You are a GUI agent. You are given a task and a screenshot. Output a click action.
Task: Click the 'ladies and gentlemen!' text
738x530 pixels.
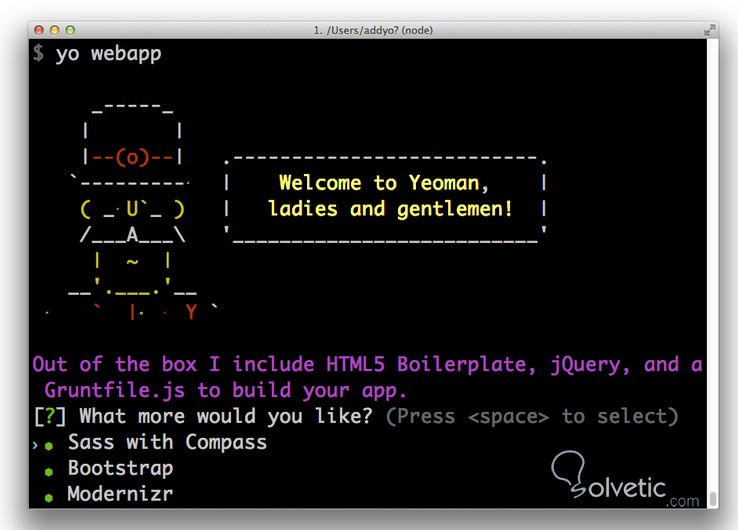(390, 209)
